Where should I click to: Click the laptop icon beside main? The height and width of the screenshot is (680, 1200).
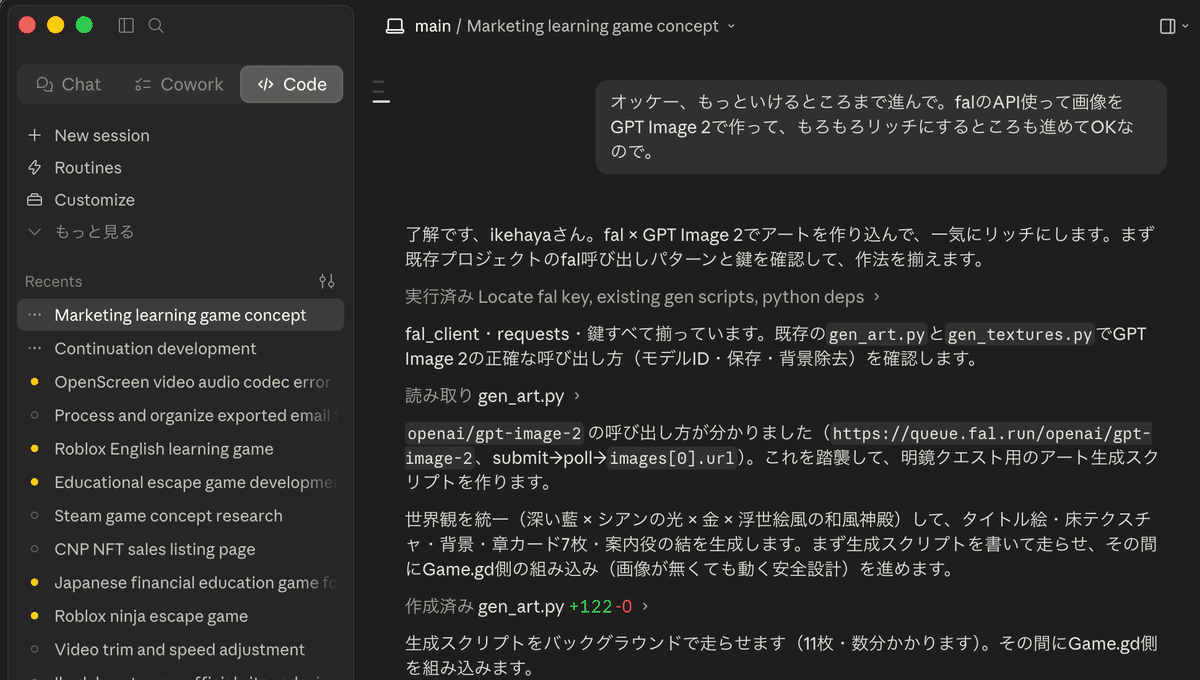(395, 26)
